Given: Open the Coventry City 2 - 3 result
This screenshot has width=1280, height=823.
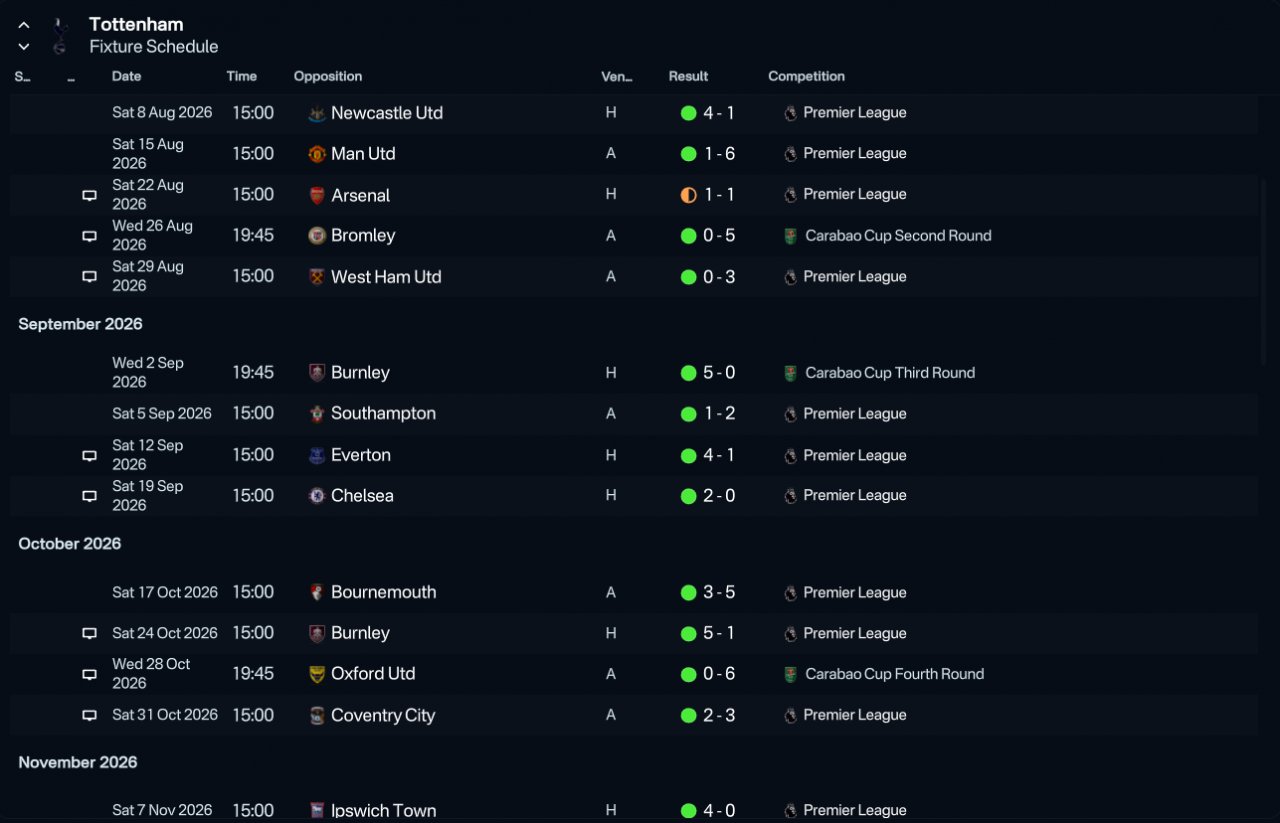Looking at the screenshot, I should click(719, 715).
